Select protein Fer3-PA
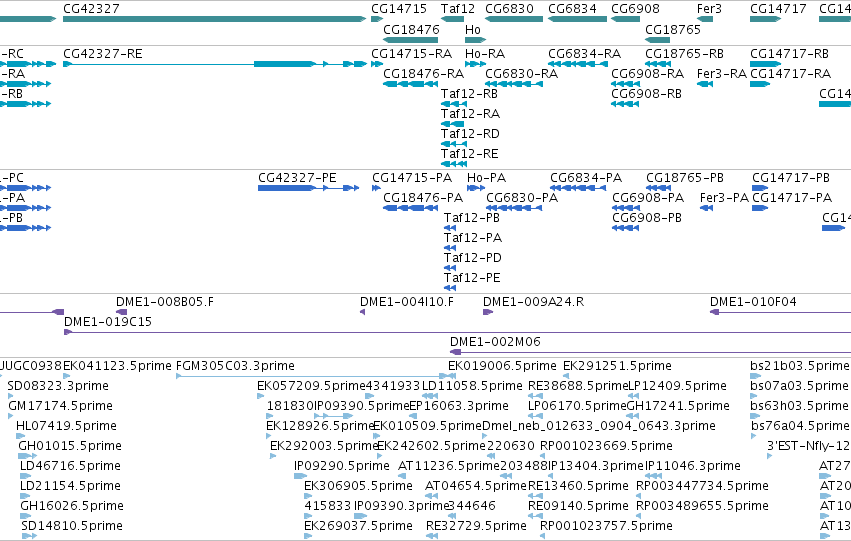The width and height of the screenshot is (851, 541). pyautogui.click(x=724, y=198)
